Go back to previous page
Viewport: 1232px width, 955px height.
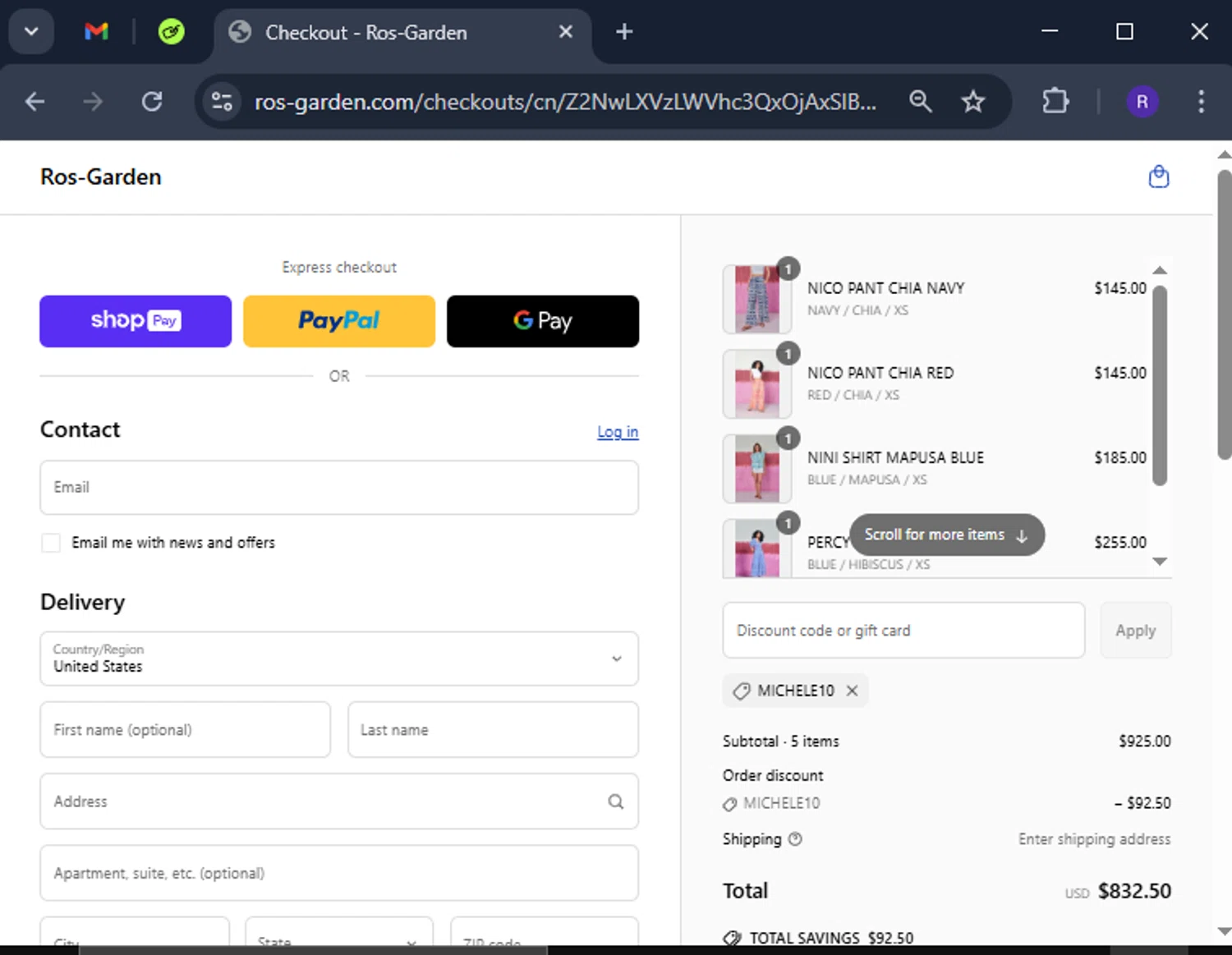coord(34,102)
